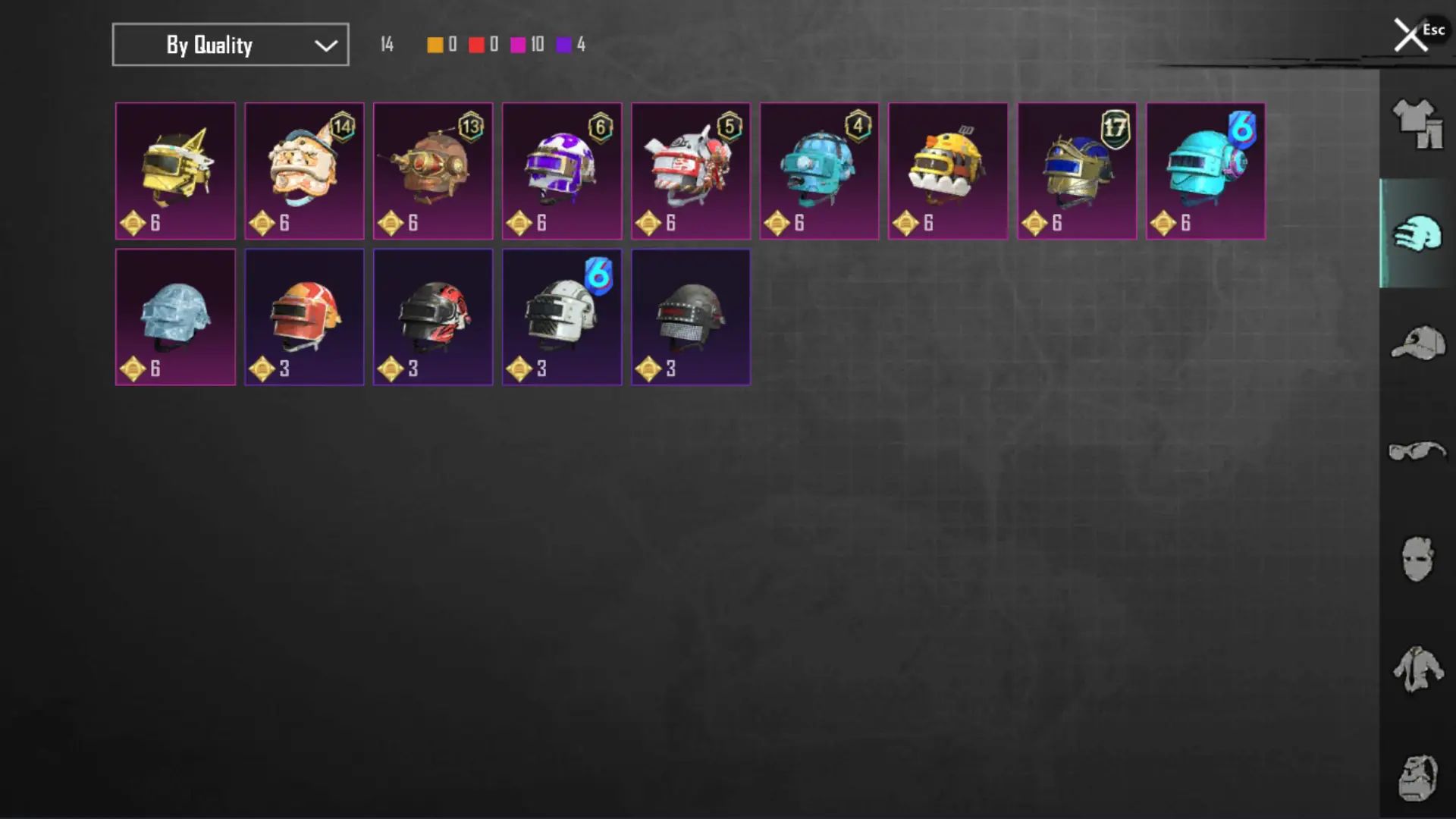Choose the steampunk helmet numbered 13
The image size is (1456, 819).
point(433,171)
